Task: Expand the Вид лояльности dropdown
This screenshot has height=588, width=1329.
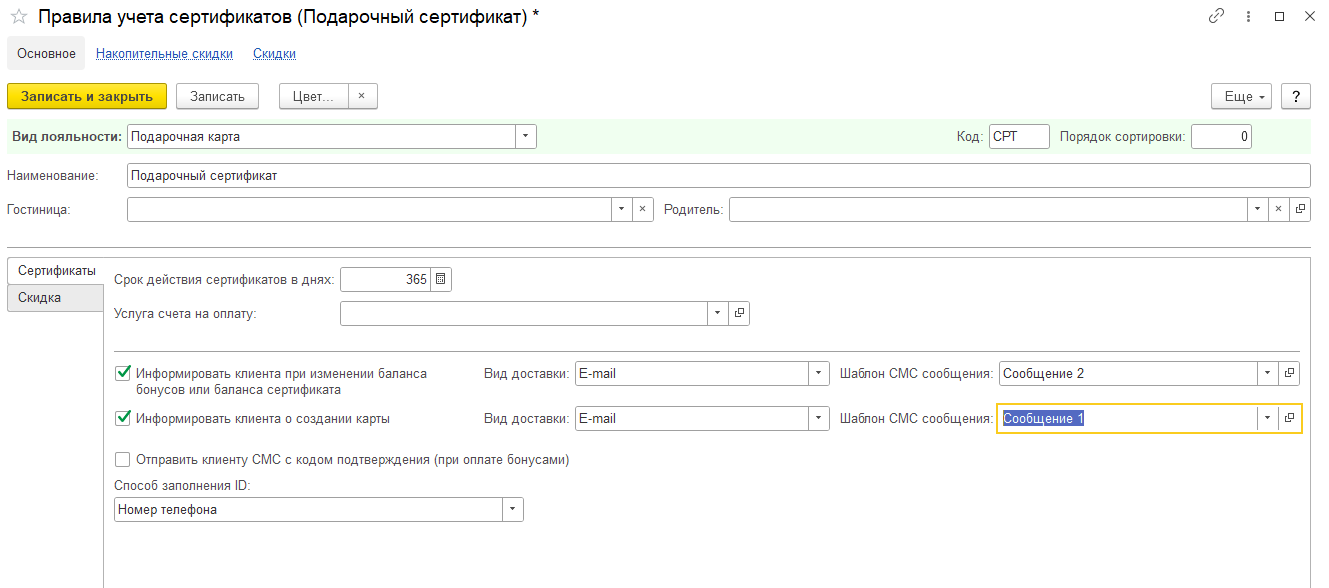Action: click(526, 136)
